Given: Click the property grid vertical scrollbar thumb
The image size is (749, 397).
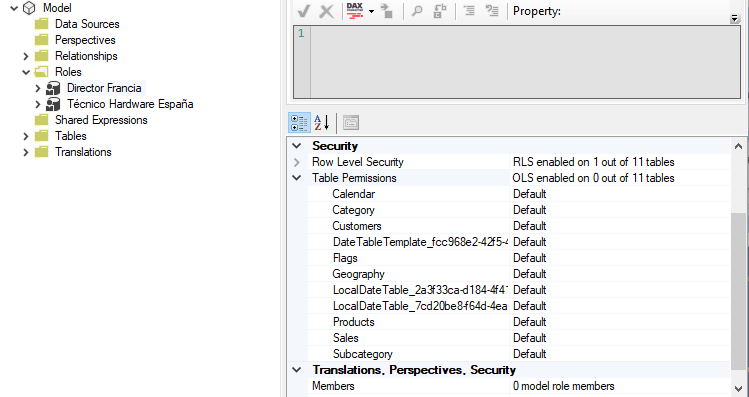Looking at the screenshot, I should [738, 291].
